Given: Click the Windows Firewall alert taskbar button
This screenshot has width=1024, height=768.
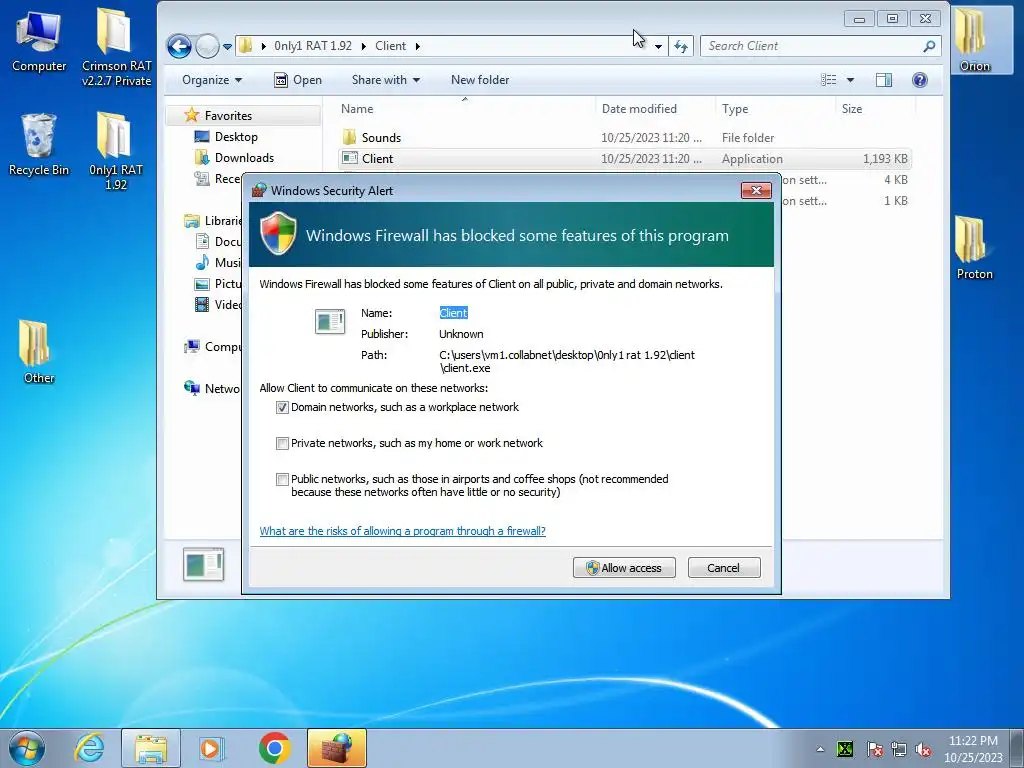Looking at the screenshot, I should 337,748.
